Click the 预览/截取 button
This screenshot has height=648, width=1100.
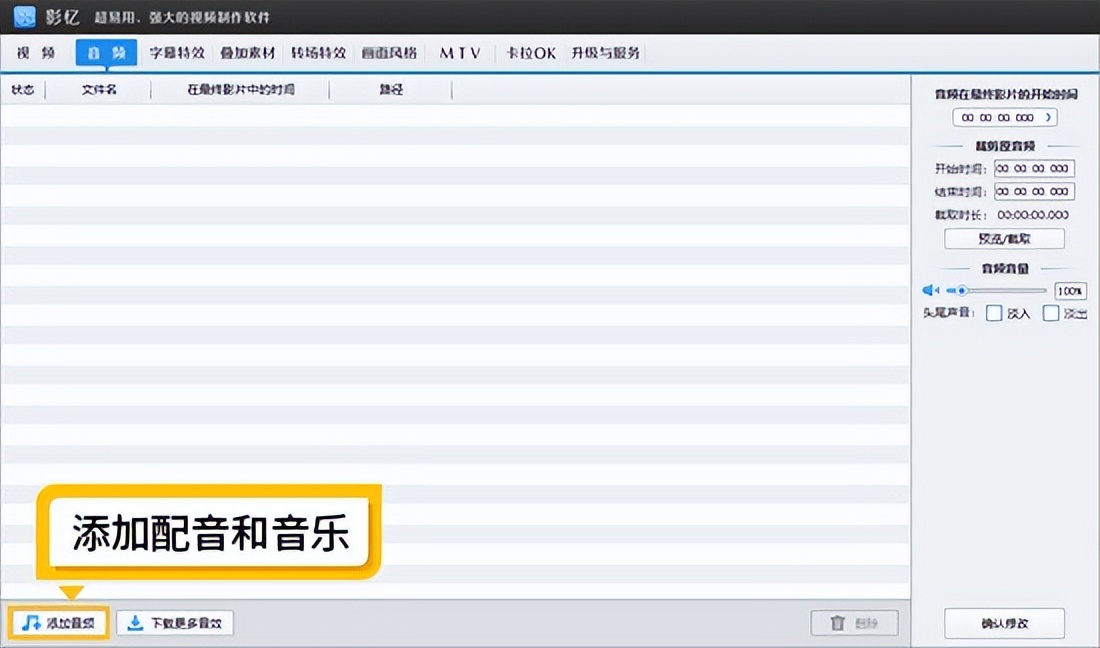click(x=1004, y=239)
